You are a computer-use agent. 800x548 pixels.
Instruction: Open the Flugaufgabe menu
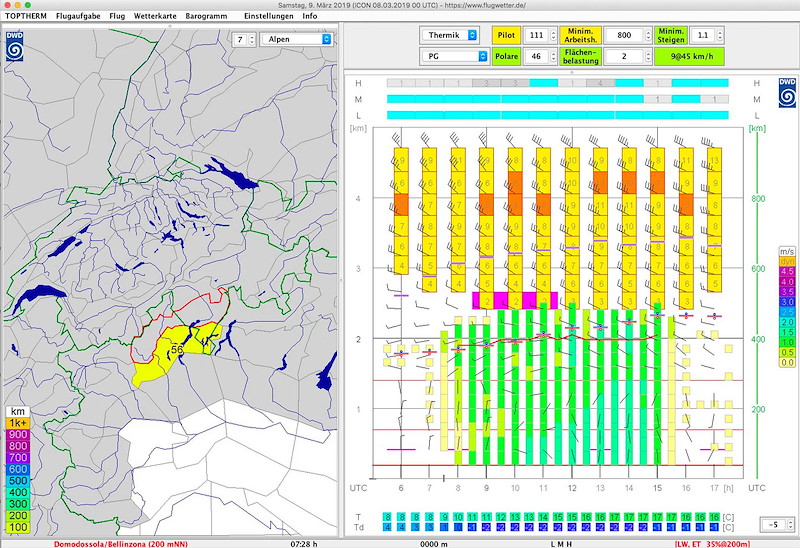[78, 17]
